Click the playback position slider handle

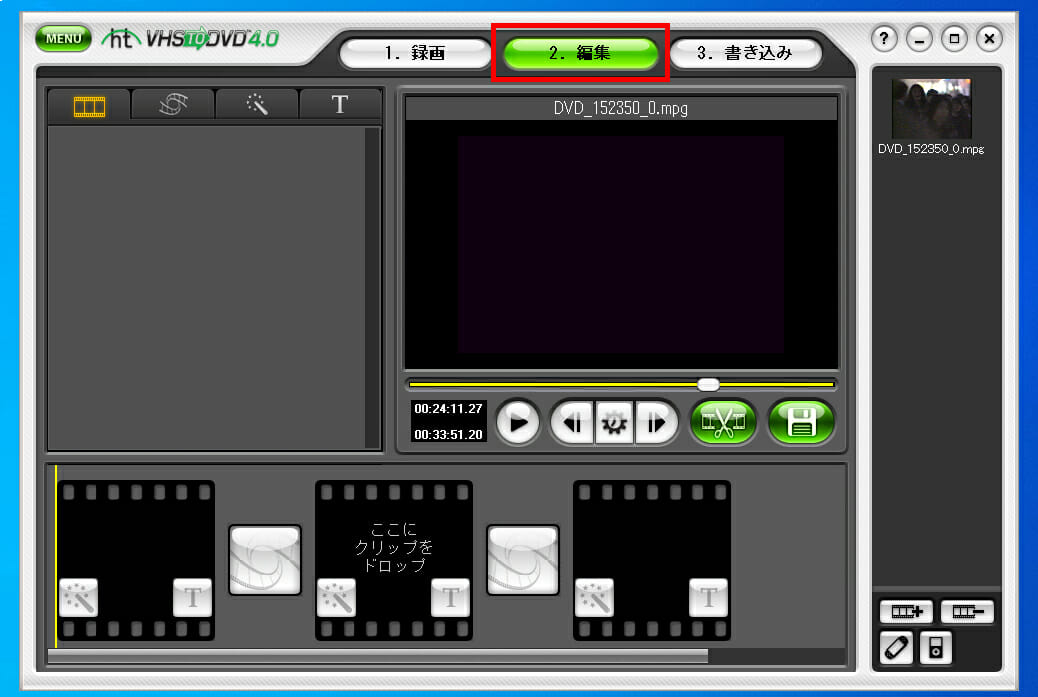tap(708, 384)
